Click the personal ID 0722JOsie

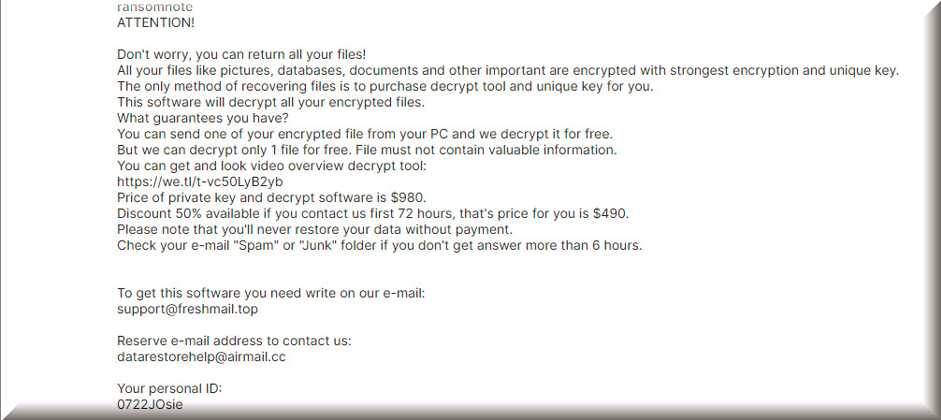point(150,404)
